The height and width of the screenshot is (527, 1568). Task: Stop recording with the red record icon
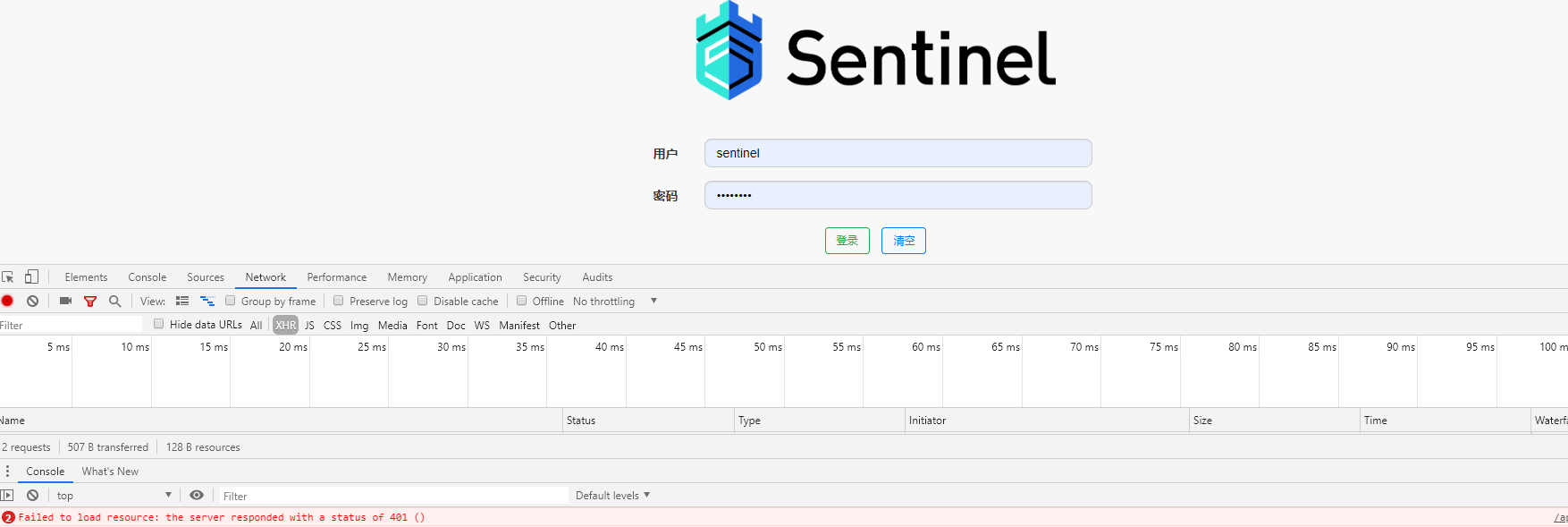pyautogui.click(x=7, y=301)
